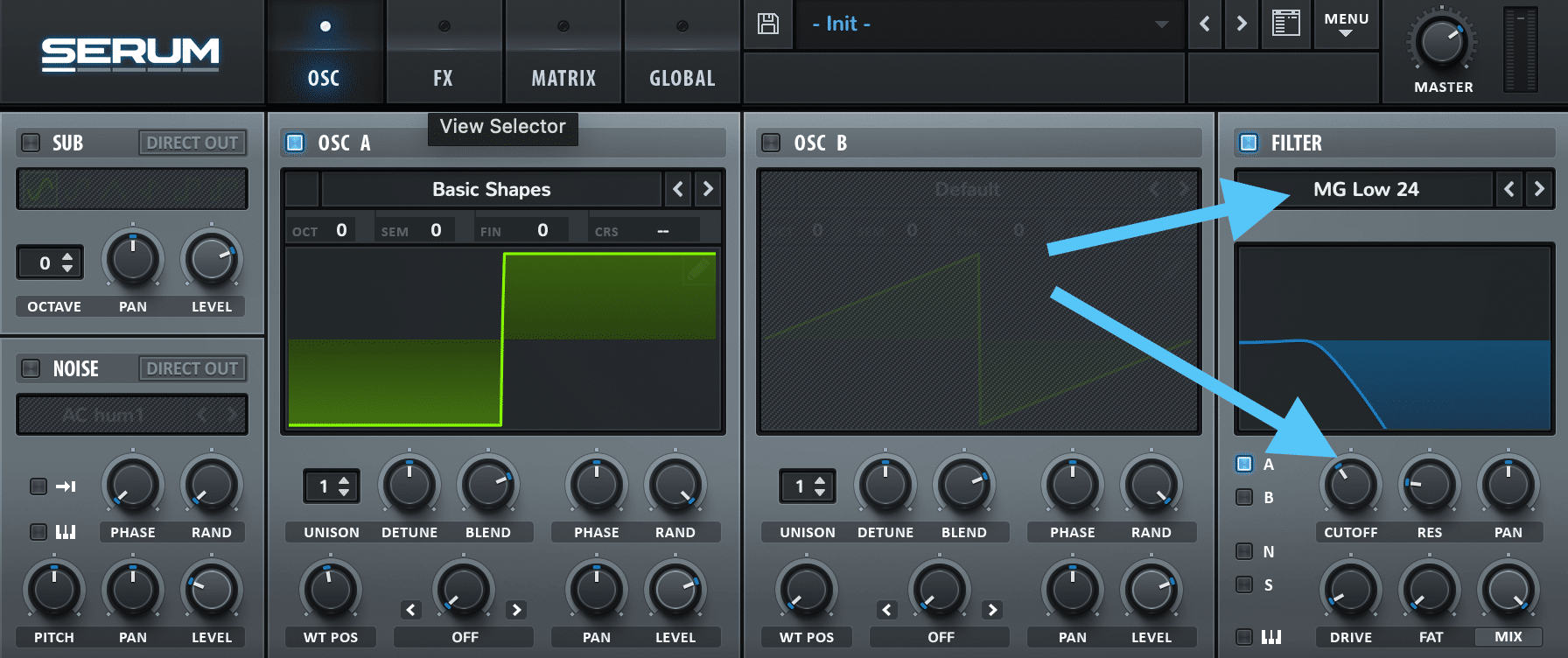Enable OSC B power switch
This screenshot has height=658, width=1568.
point(771,143)
